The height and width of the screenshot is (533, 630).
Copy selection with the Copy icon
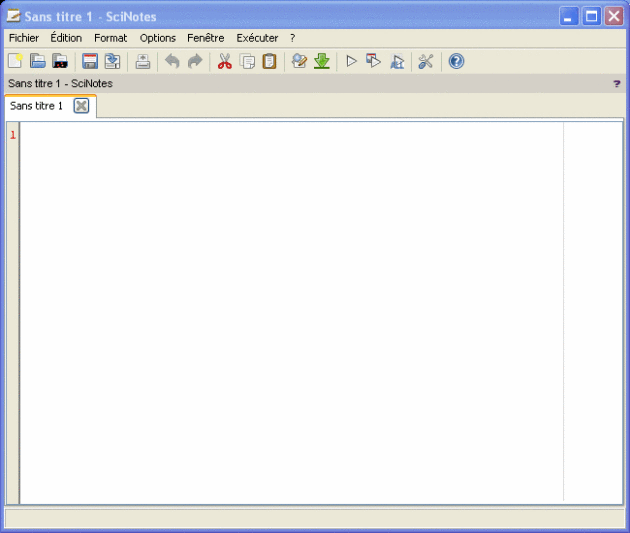pyautogui.click(x=247, y=61)
